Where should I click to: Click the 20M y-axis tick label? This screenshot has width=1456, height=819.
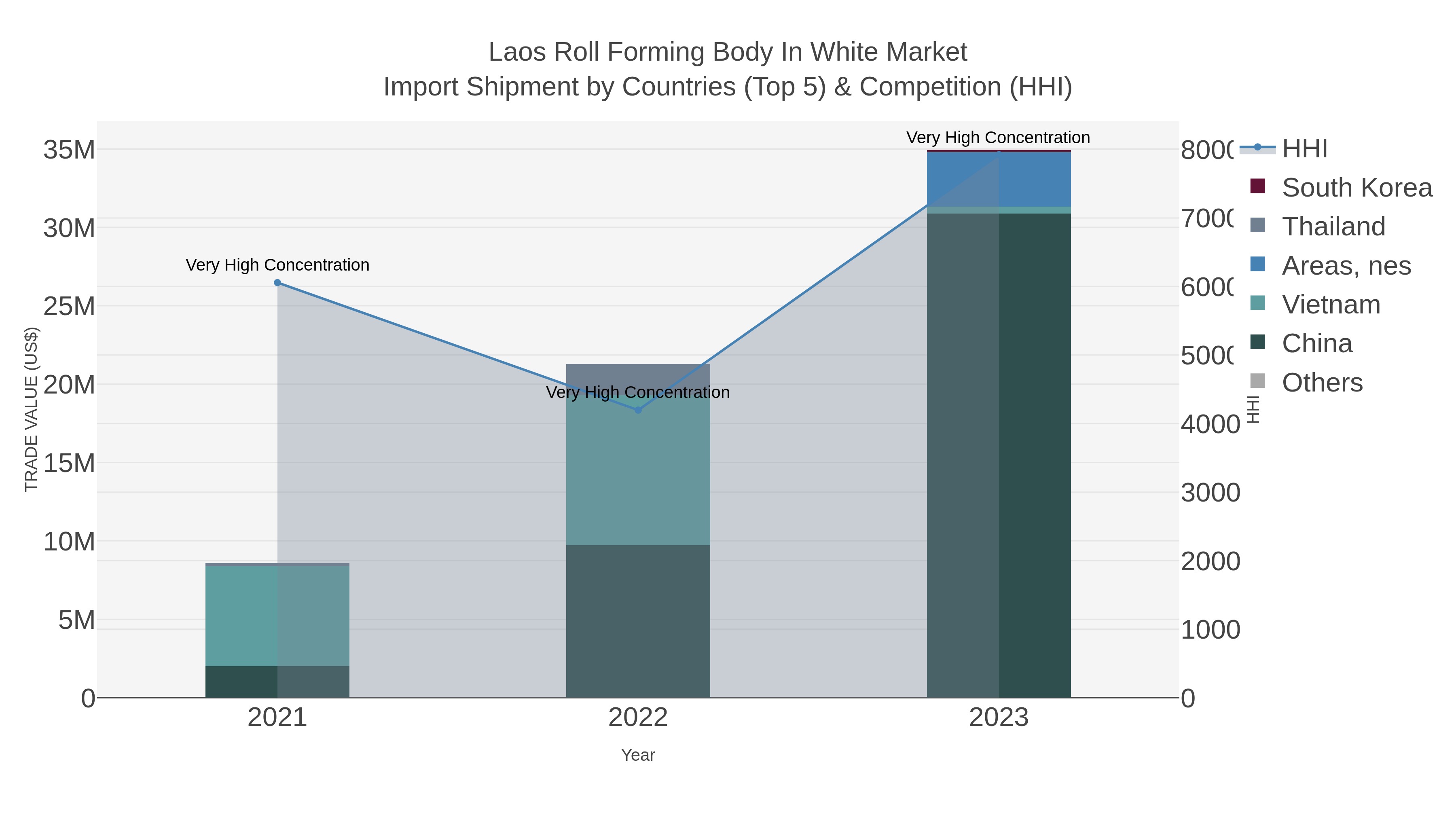[x=69, y=385]
